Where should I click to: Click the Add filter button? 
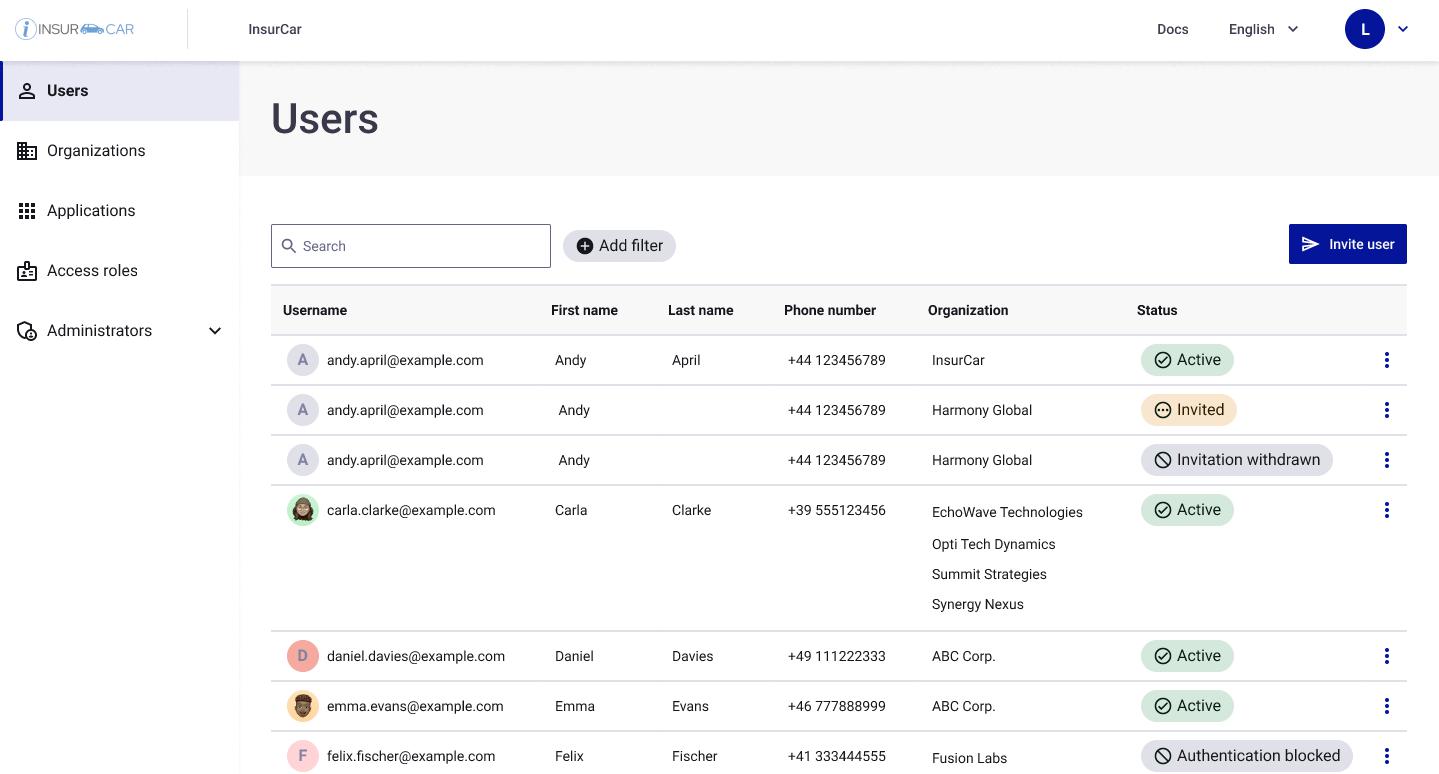(x=619, y=245)
